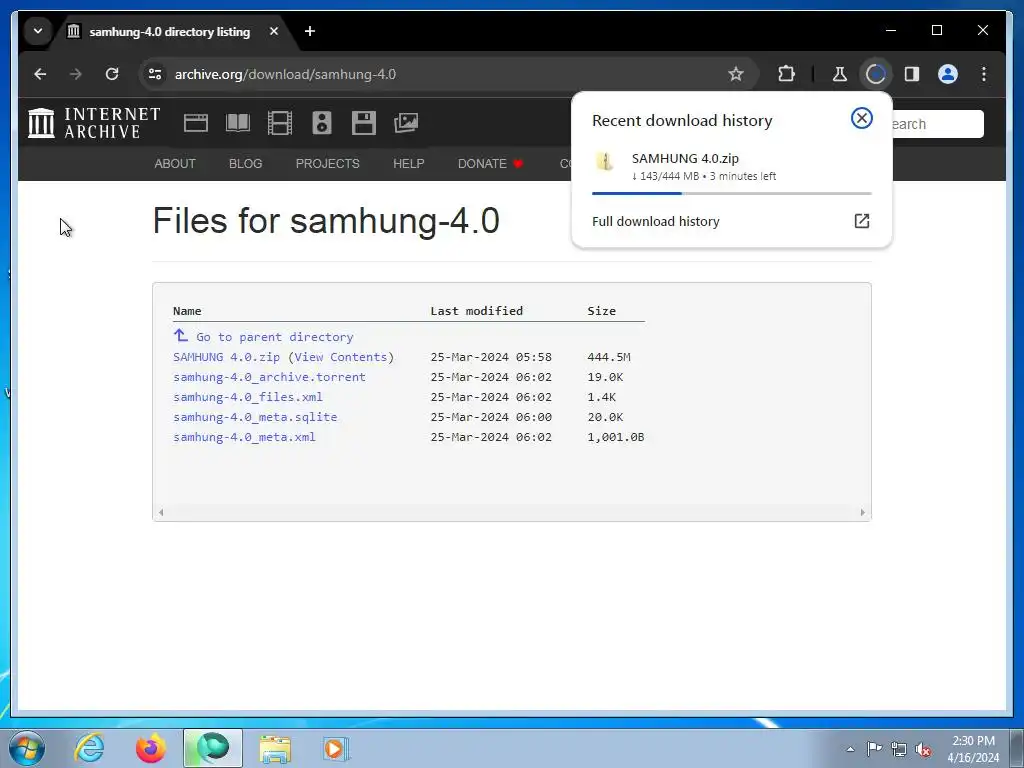Close the Recent download history popup
This screenshot has height=768, width=1024.
[x=861, y=118]
